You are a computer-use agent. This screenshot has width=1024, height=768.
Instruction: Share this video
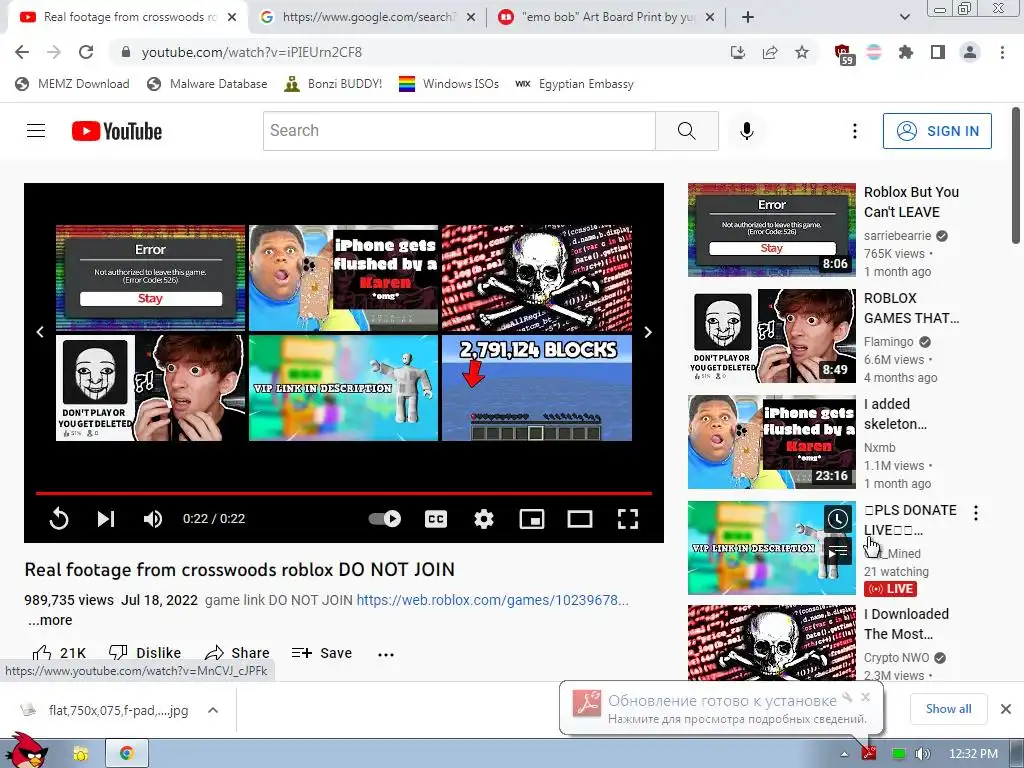pos(236,653)
